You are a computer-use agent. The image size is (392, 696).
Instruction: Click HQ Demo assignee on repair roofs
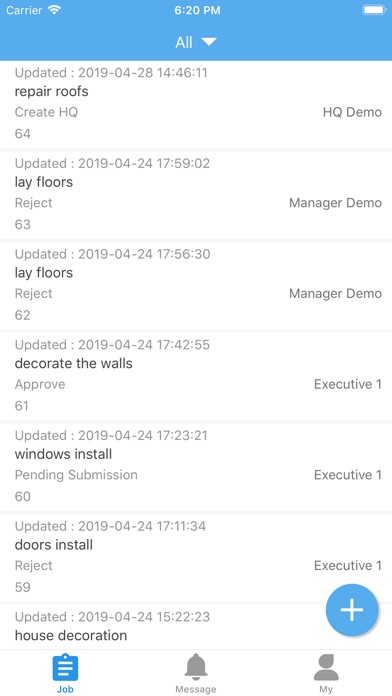coord(352,112)
